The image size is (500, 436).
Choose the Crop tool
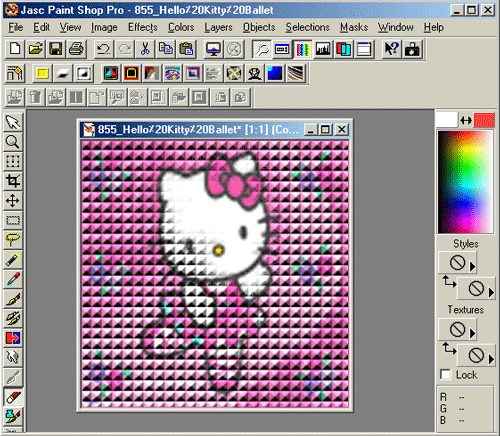pos(13,181)
